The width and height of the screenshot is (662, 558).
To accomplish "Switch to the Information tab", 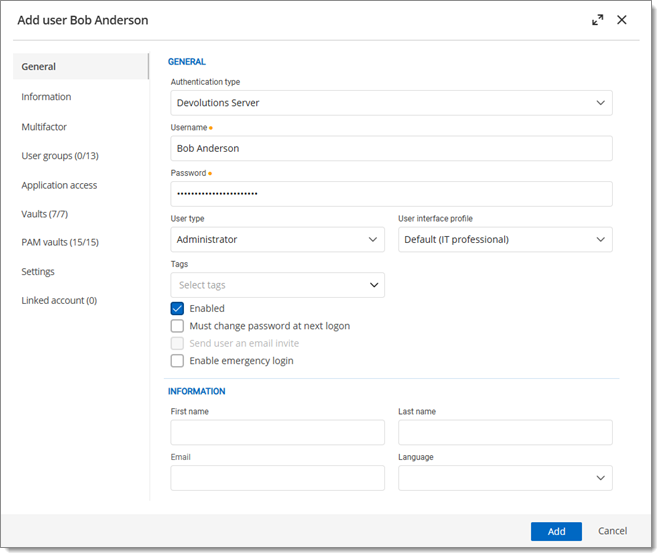I will pos(46,97).
